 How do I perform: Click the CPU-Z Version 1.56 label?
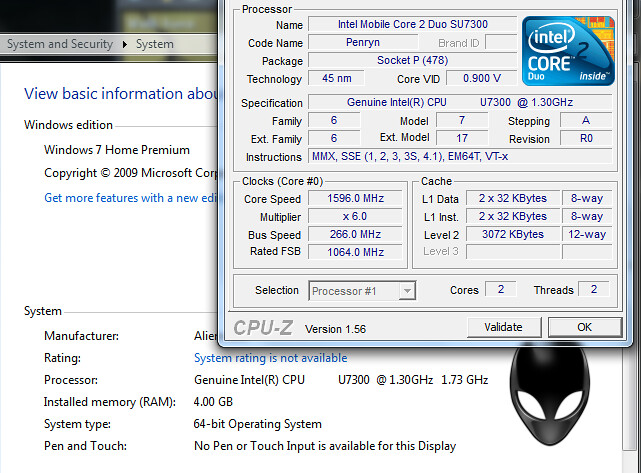(x=335, y=329)
